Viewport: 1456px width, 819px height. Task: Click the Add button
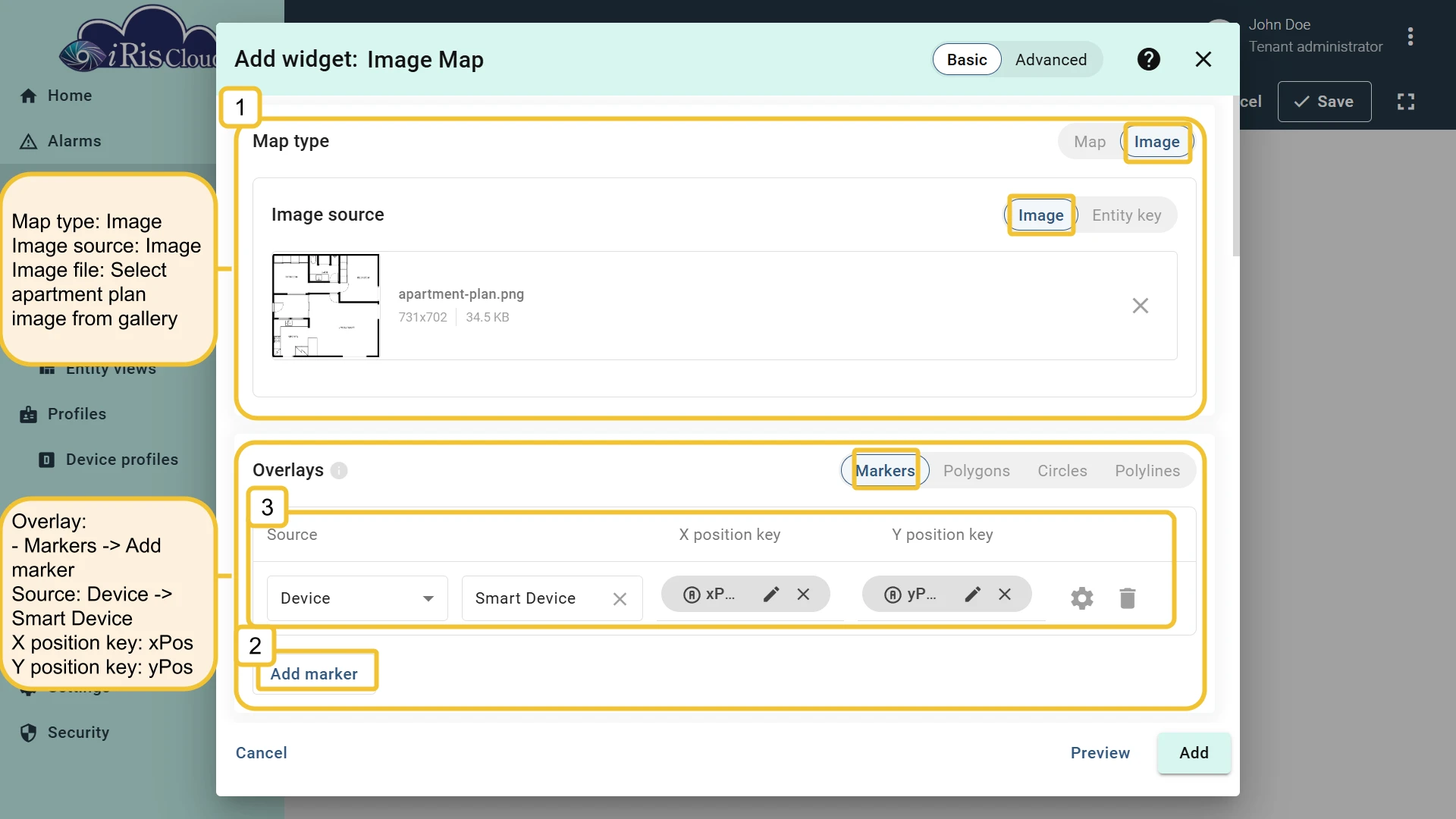[x=1194, y=753]
